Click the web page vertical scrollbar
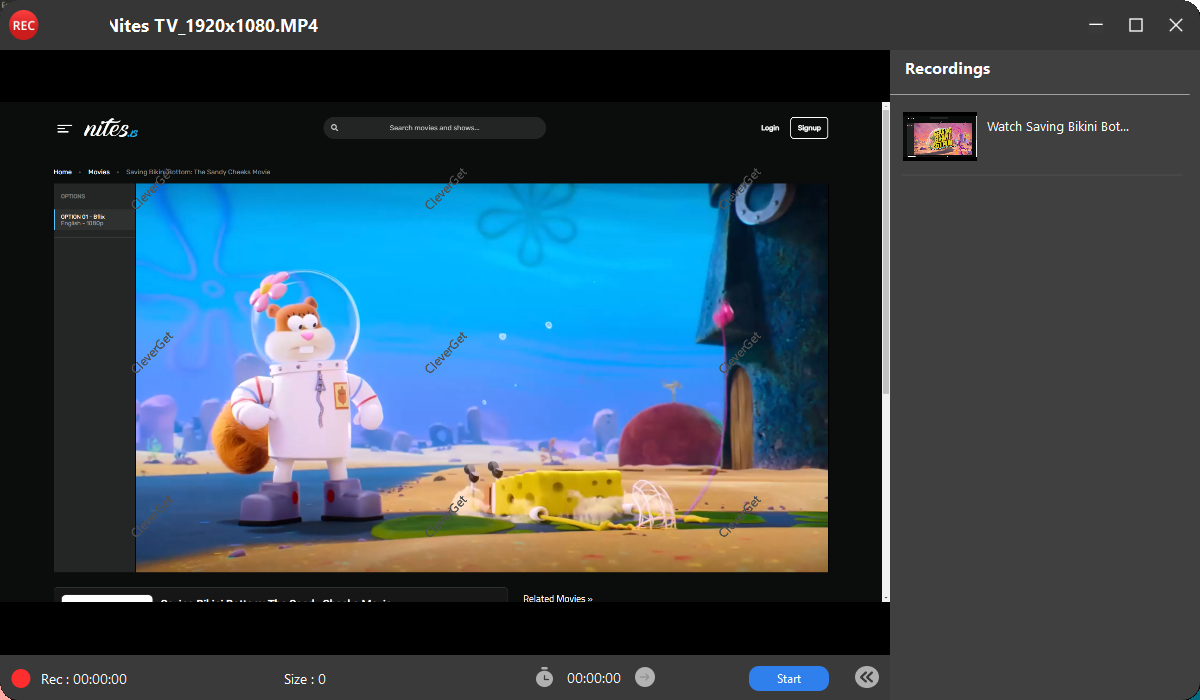1200x700 pixels. (884, 250)
